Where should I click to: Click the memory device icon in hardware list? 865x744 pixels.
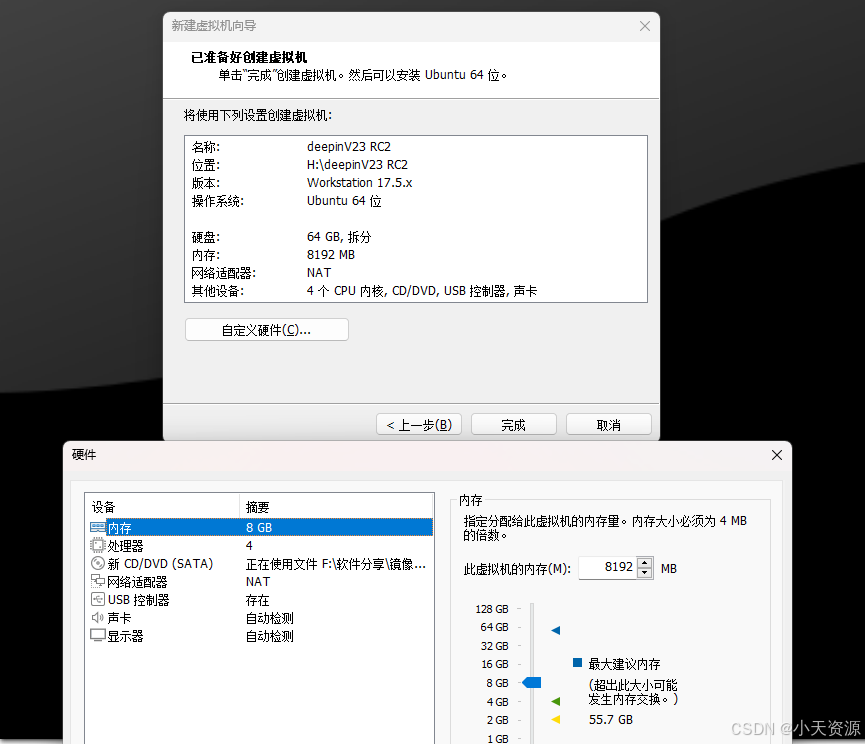pos(98,528)
